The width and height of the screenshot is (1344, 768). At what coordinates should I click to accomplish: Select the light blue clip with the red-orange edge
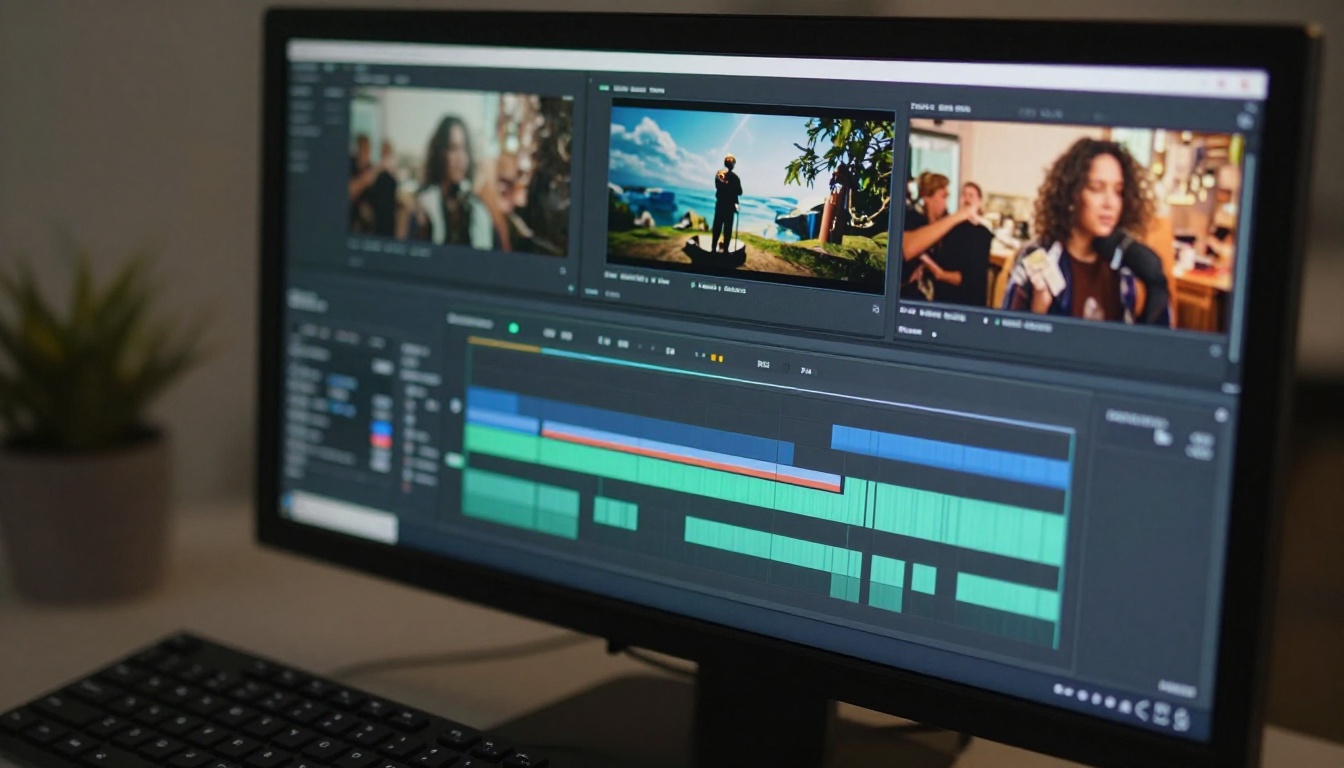pyautogui.click(x=690, y=456)
